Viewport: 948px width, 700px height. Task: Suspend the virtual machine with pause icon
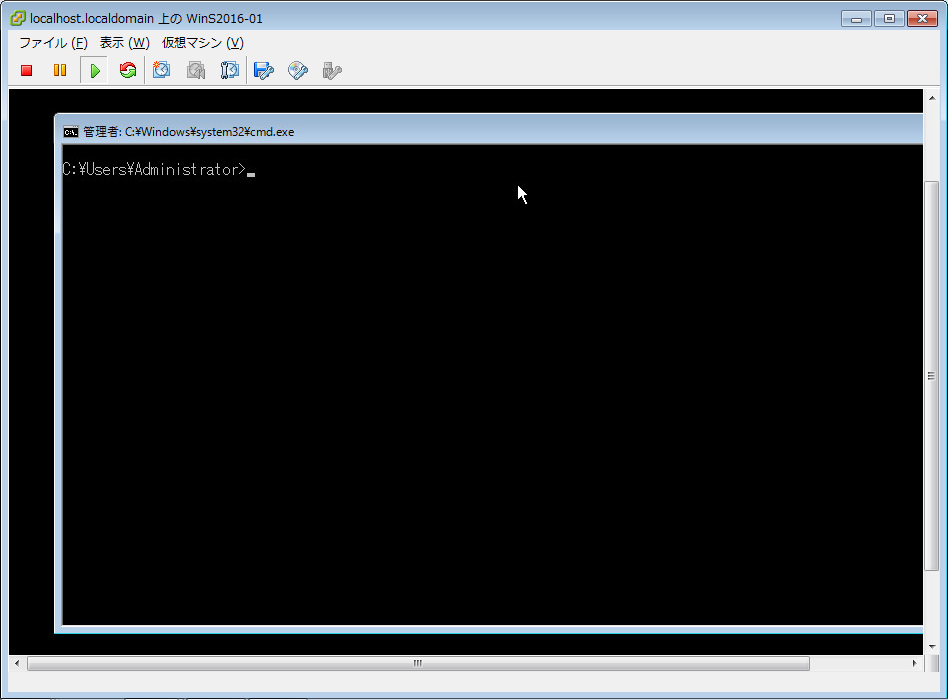tap(60, 71)
